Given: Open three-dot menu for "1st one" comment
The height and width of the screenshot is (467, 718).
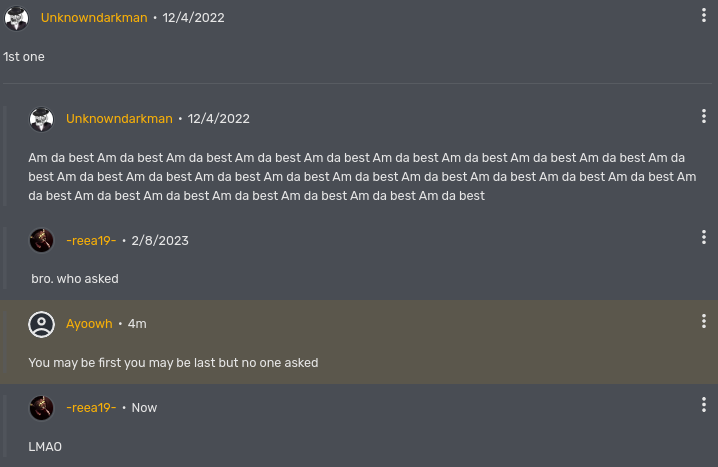Looking at the screenshot, I should tap(704, 16).
